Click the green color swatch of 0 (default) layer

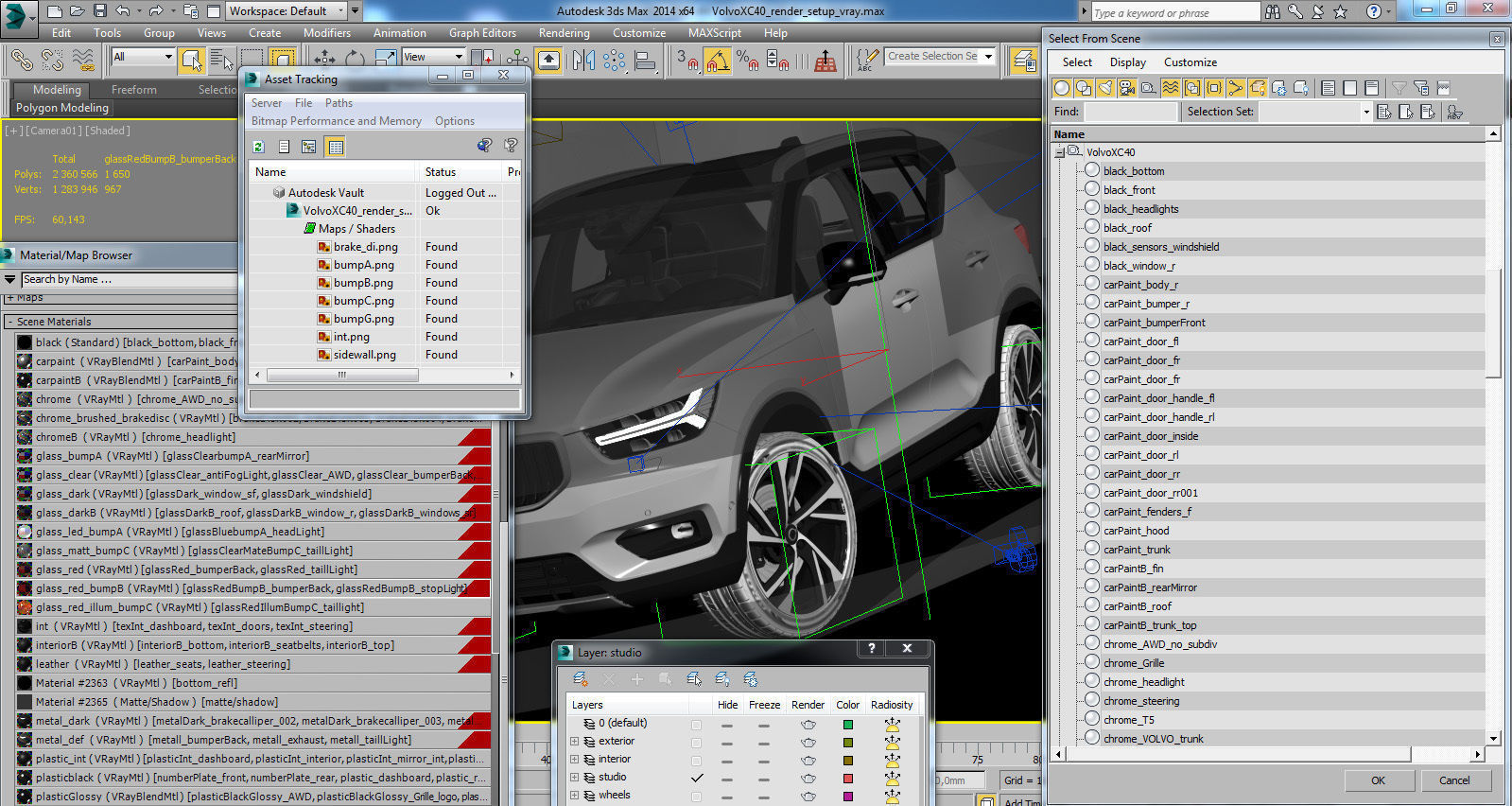coord(848,725)
